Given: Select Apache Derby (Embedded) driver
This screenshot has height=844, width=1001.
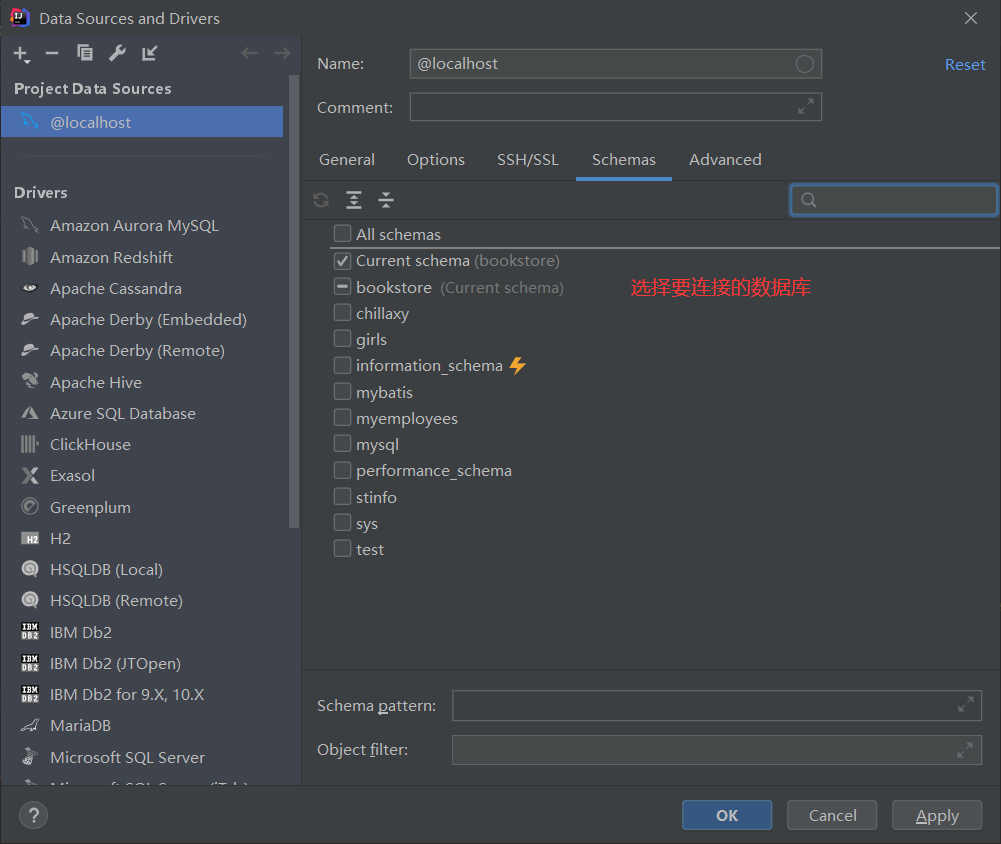Looking at the screenshot, I should point(146,319).
